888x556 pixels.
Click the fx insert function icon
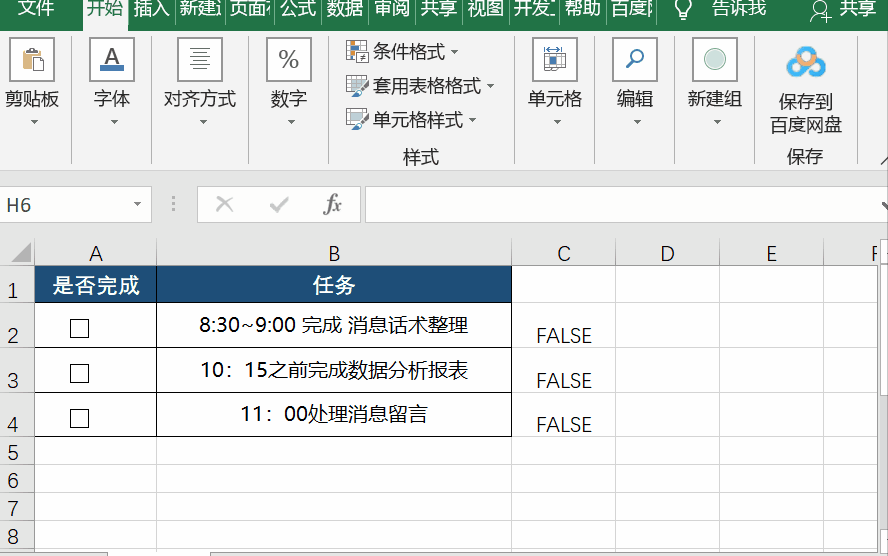point(332,204)
